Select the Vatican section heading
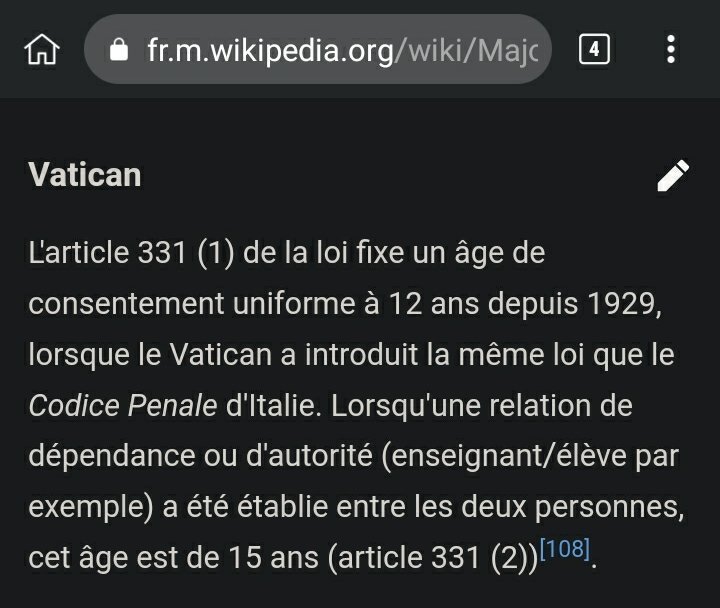The width and height of the screenshot is (720, 608). (85, 175)
